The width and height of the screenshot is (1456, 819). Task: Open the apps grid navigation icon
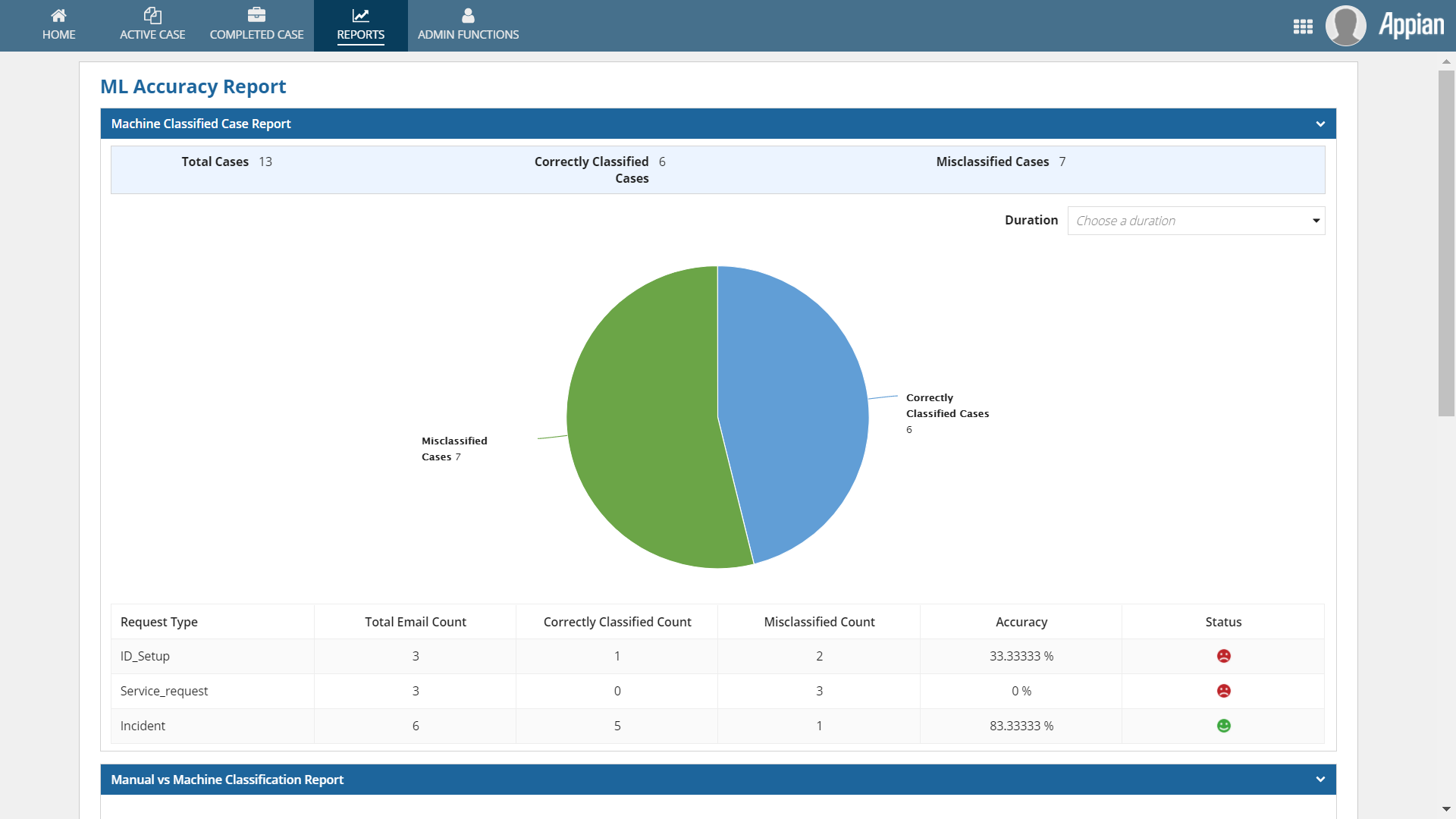1303,27
